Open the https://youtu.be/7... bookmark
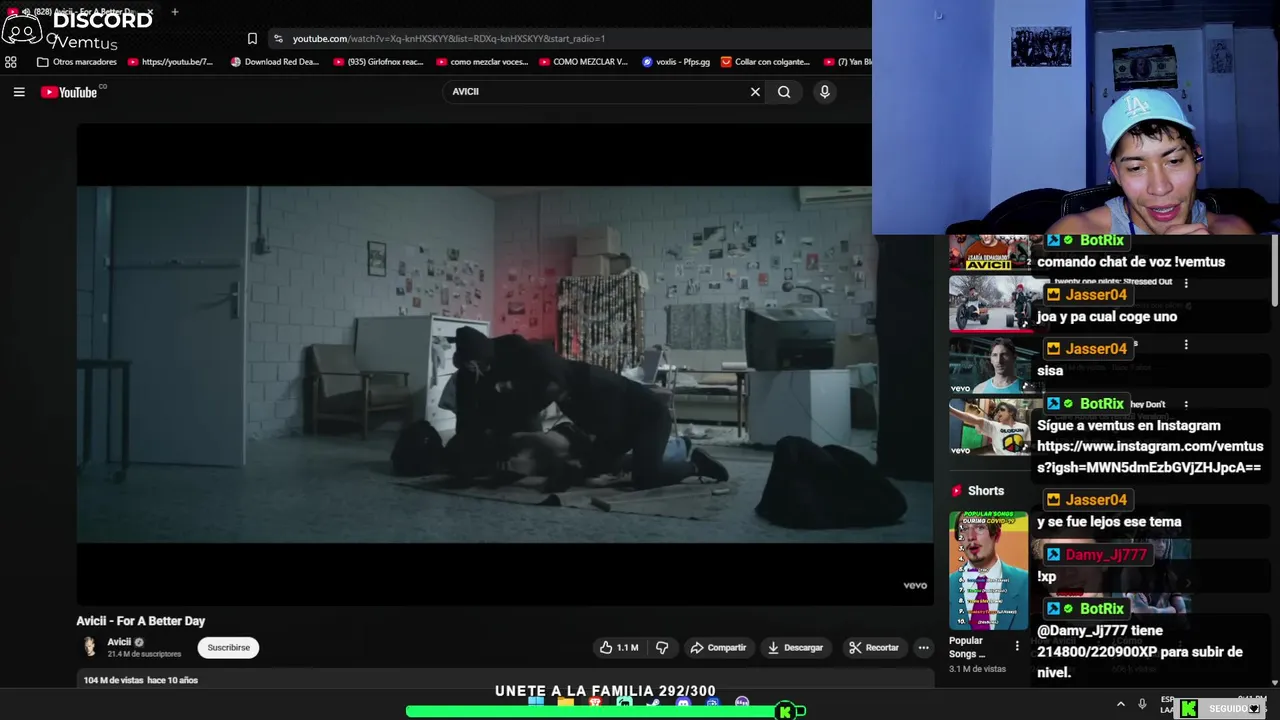This screenshot has width=1280, height=720. click(170, 62)
